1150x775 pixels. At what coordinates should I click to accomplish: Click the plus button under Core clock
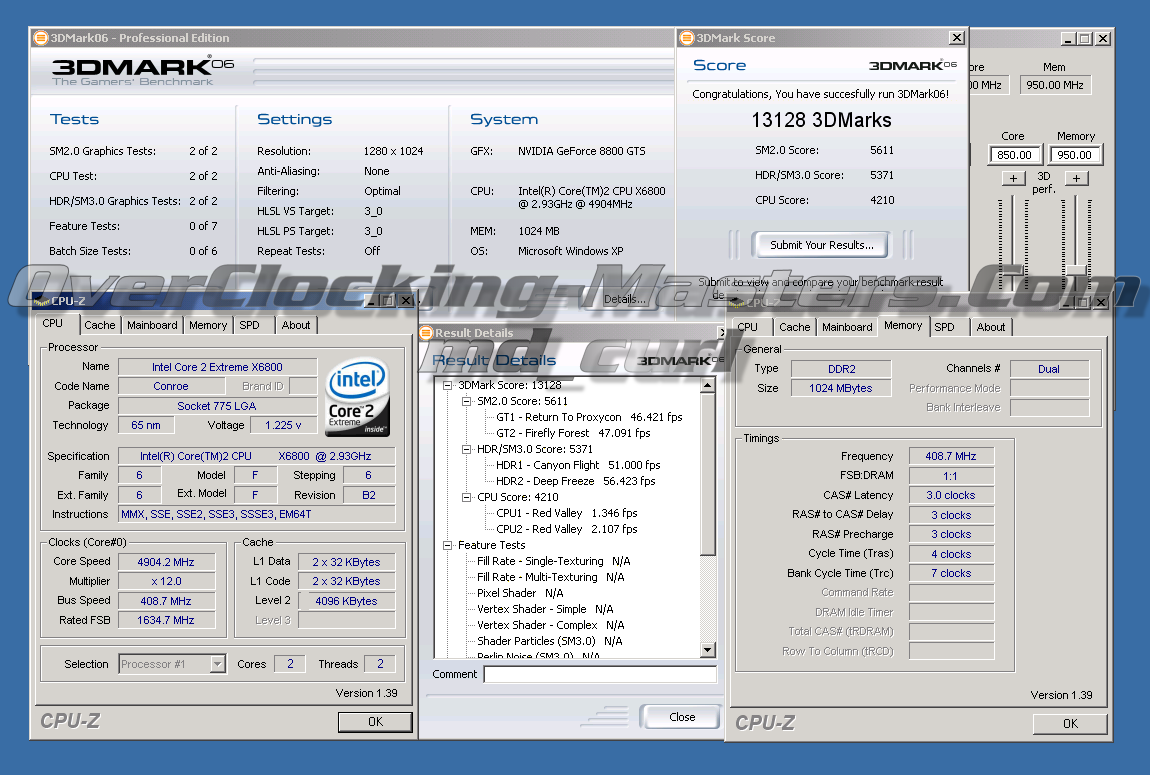pyautogui.click(x=1013, y=178)
